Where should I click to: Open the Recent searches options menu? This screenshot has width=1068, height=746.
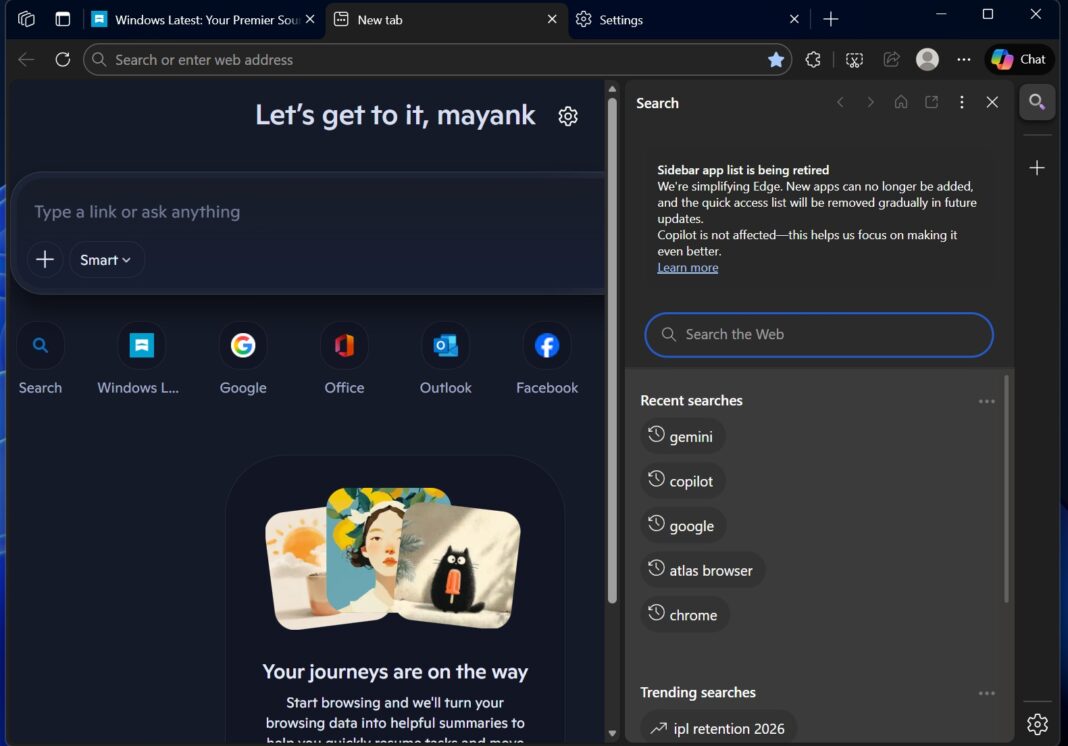point(987,400)
